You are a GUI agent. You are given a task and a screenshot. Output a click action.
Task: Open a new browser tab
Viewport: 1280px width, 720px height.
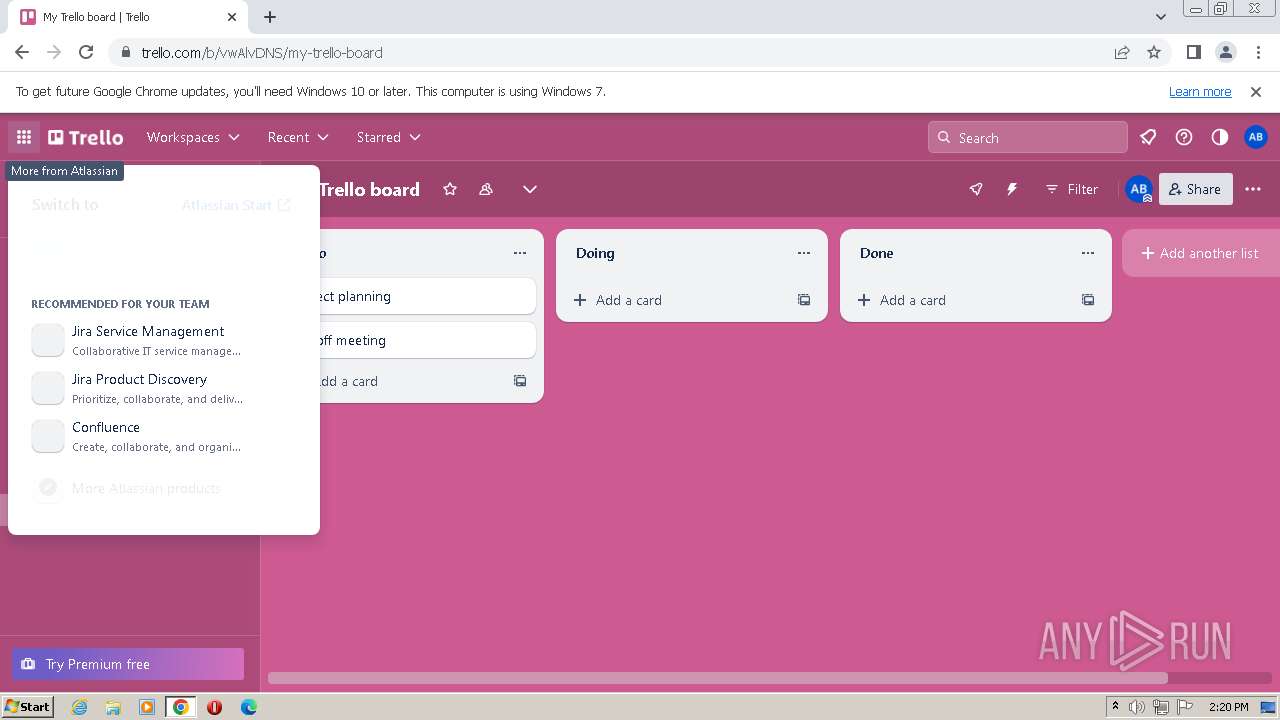[x=270, y=17]
